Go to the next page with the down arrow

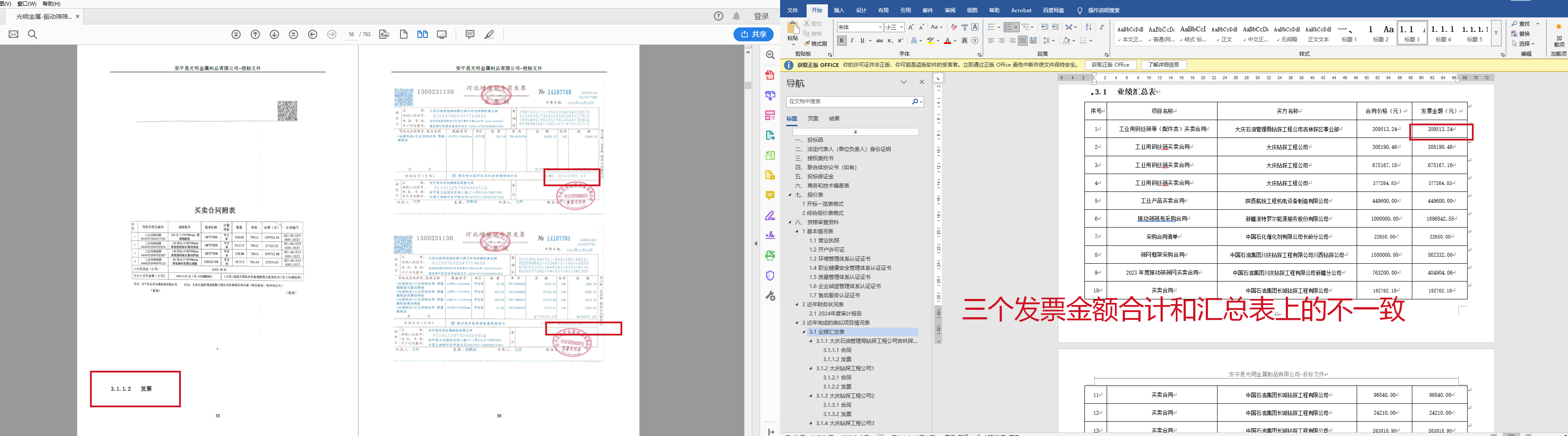(x=274, y=35)
